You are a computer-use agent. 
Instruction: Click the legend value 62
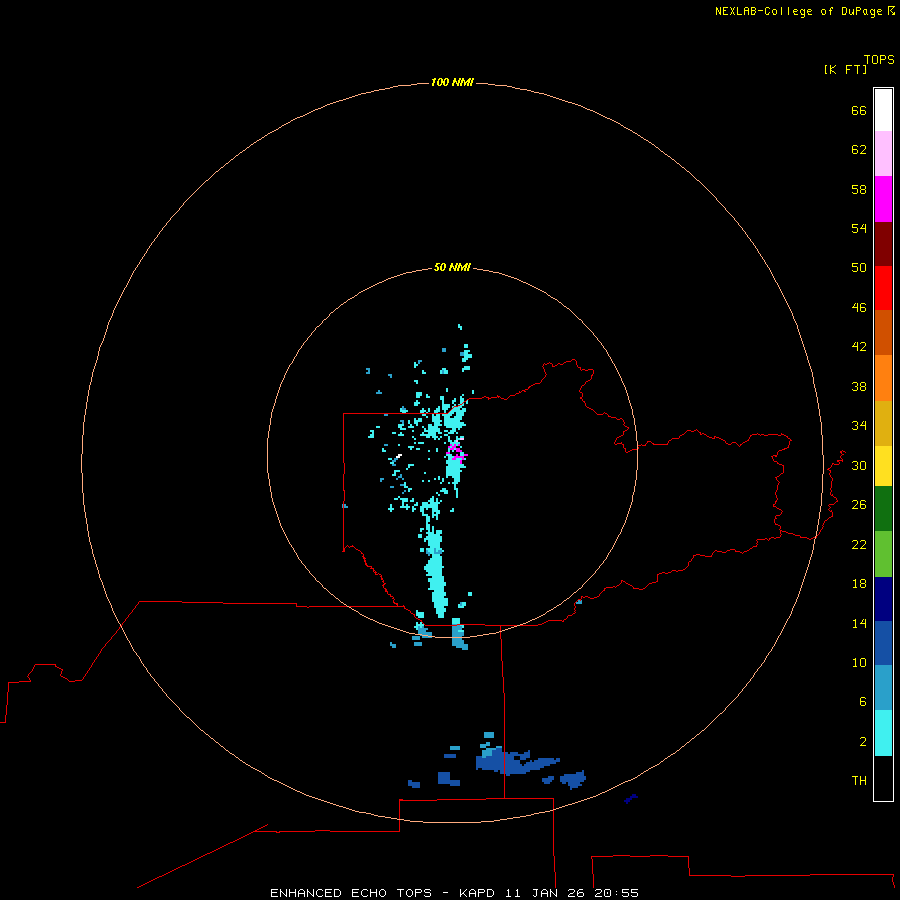tap(859, 150)
